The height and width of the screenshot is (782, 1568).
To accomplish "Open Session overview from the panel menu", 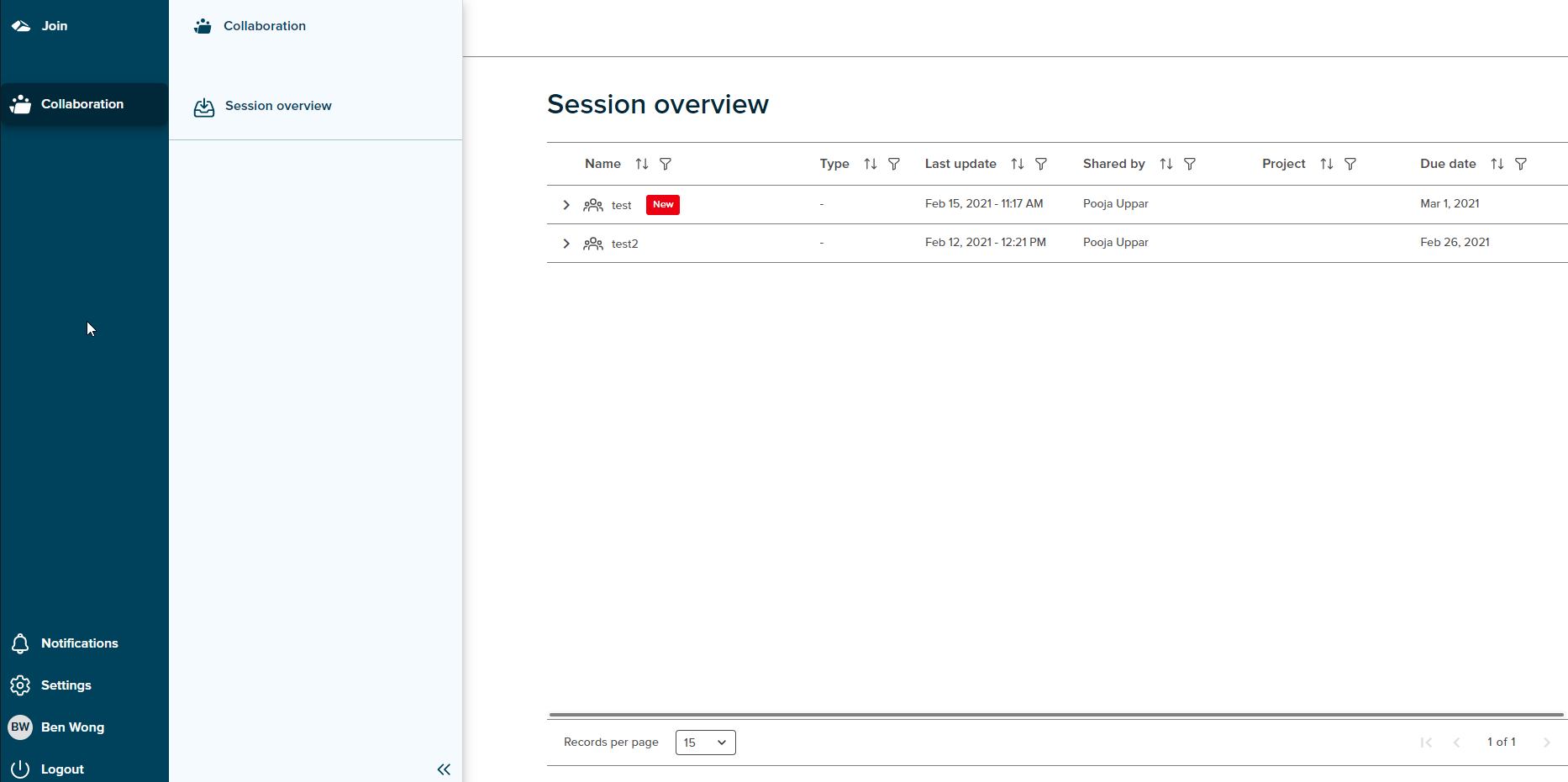I will click(277, 106).
